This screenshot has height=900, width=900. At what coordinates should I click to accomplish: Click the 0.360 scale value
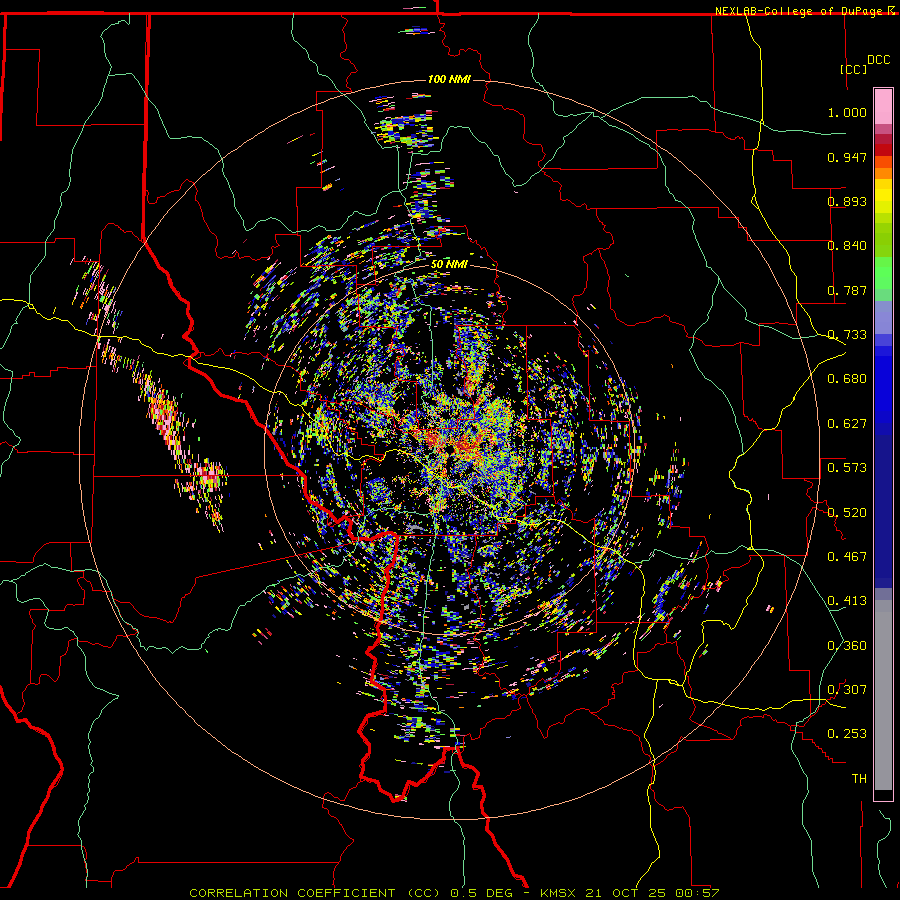point(847,646)
